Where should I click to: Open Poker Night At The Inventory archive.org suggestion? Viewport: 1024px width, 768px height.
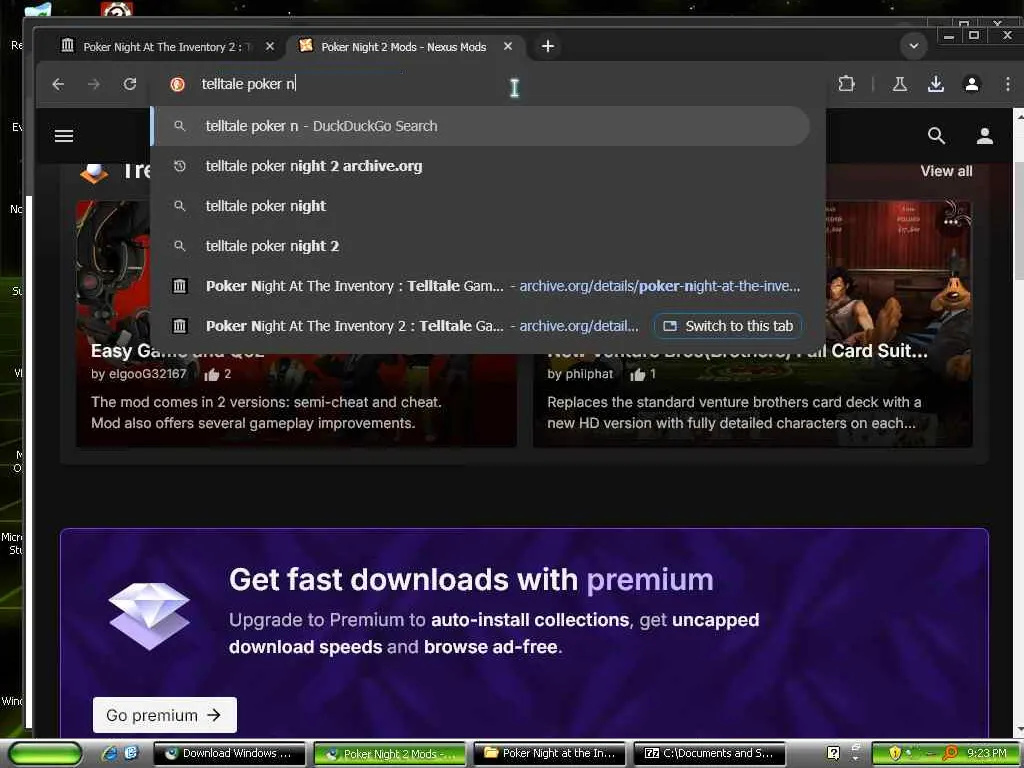pyautogui.click(x=481, y=286)
